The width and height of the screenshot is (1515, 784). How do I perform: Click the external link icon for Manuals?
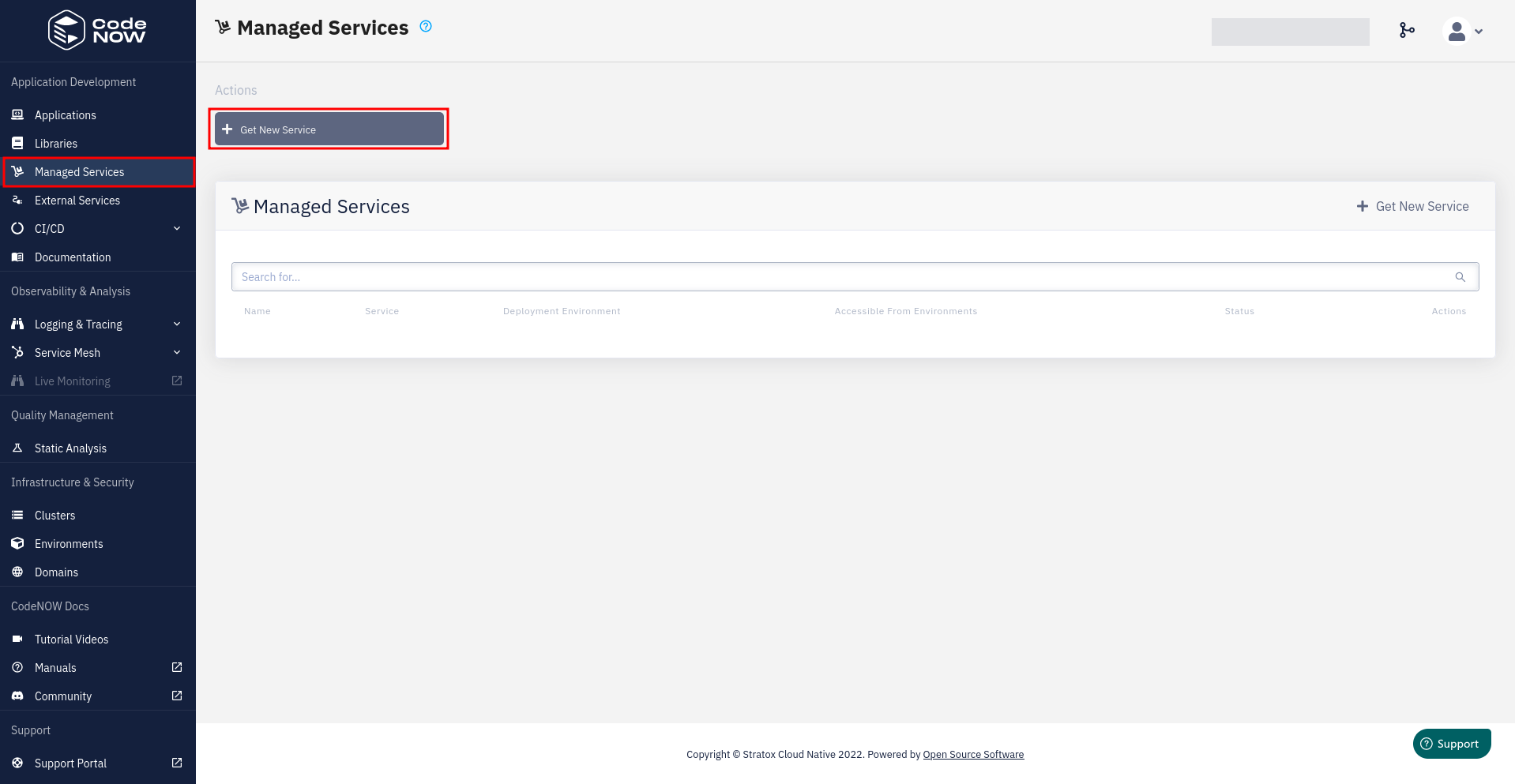pyautogui.click(x=177, y=667)
